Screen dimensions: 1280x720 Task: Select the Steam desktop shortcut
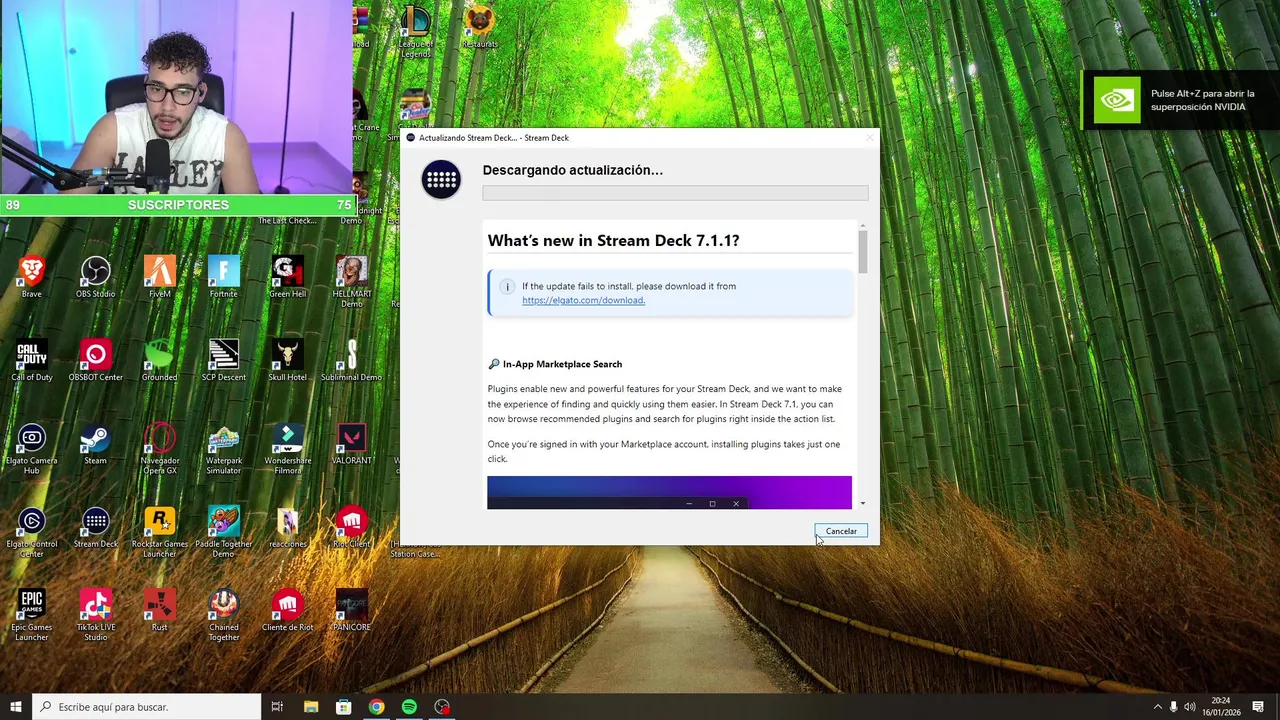pos(96,443)
